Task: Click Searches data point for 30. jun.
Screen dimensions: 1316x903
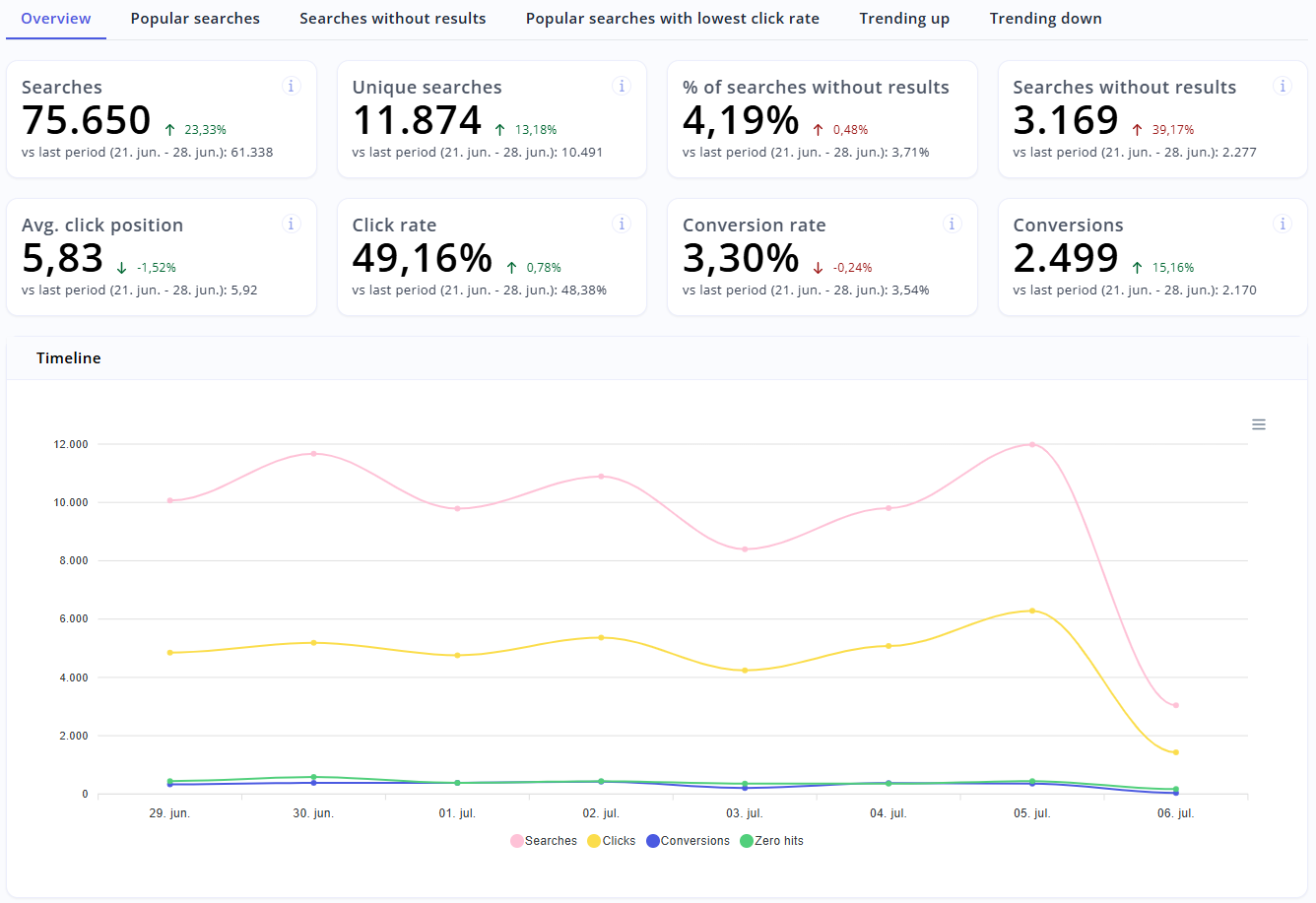Action: click(x=313, y=454)
